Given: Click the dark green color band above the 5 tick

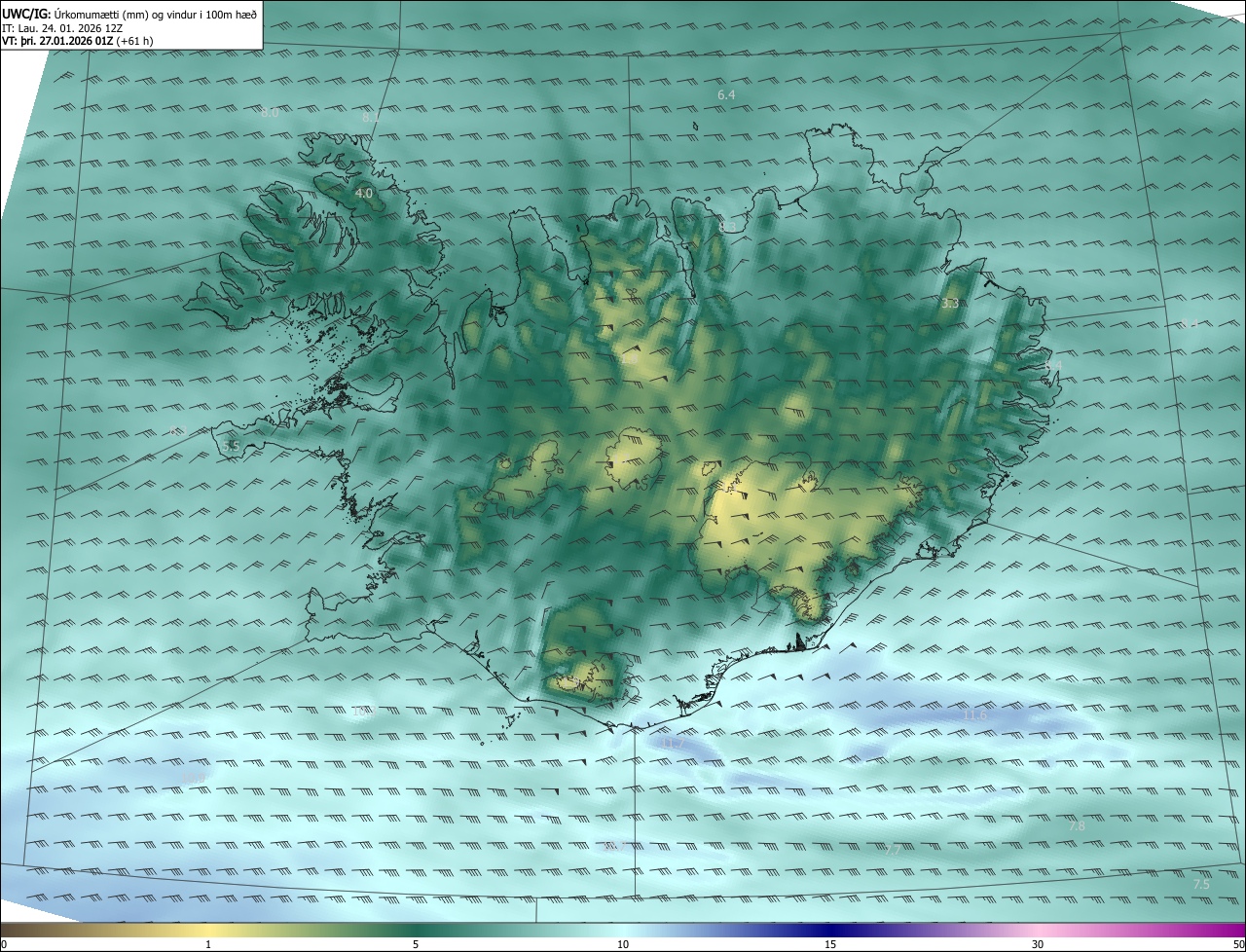Looking at the screenshot, I should pyautogui.click(x=416, y=930).
